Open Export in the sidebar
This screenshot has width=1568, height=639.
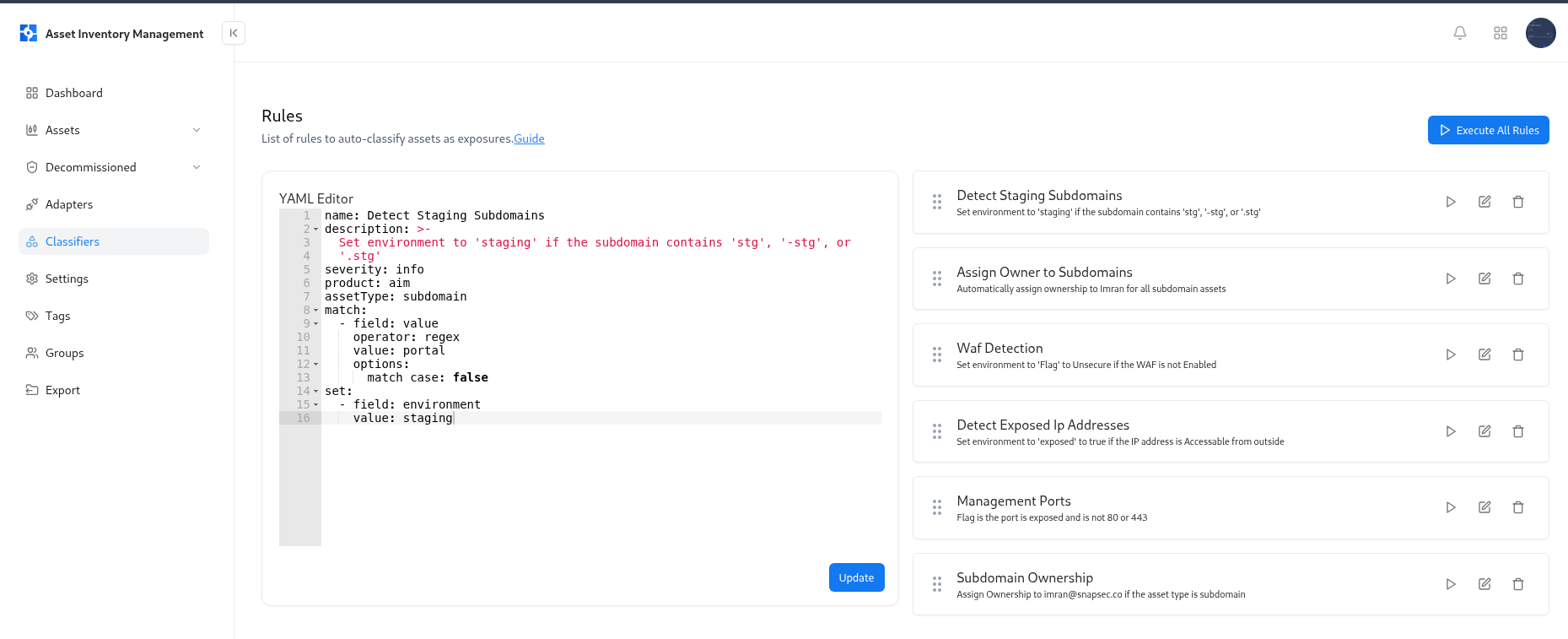pos(114,390)
